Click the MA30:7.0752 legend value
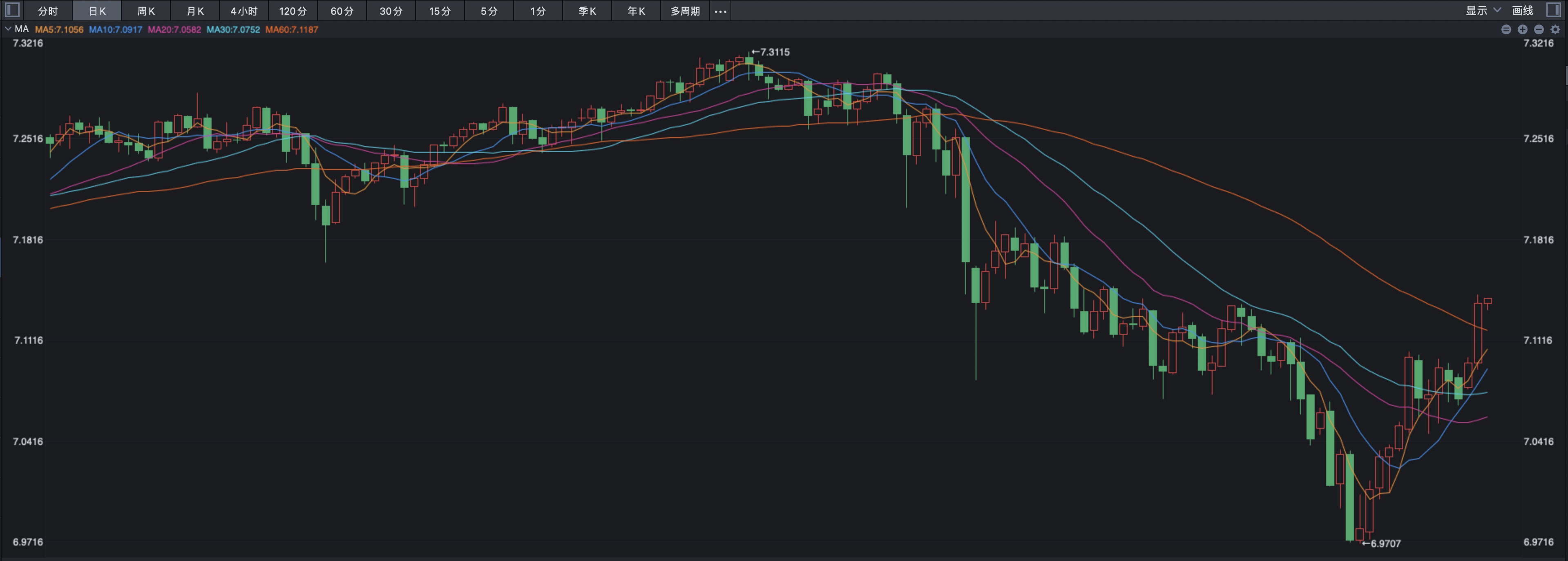The height and width of the screenshot is (561, 1568). pos(233,29)
